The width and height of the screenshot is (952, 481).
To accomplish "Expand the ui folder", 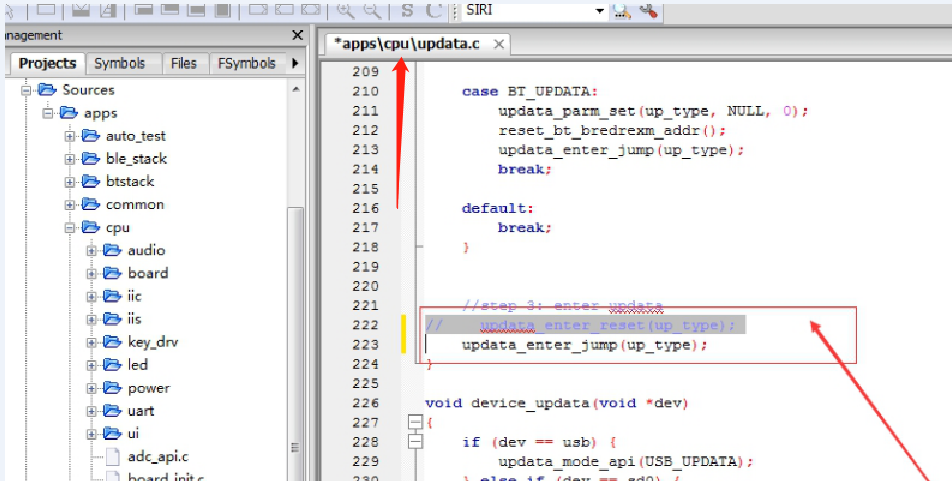I will click(91, 434).
